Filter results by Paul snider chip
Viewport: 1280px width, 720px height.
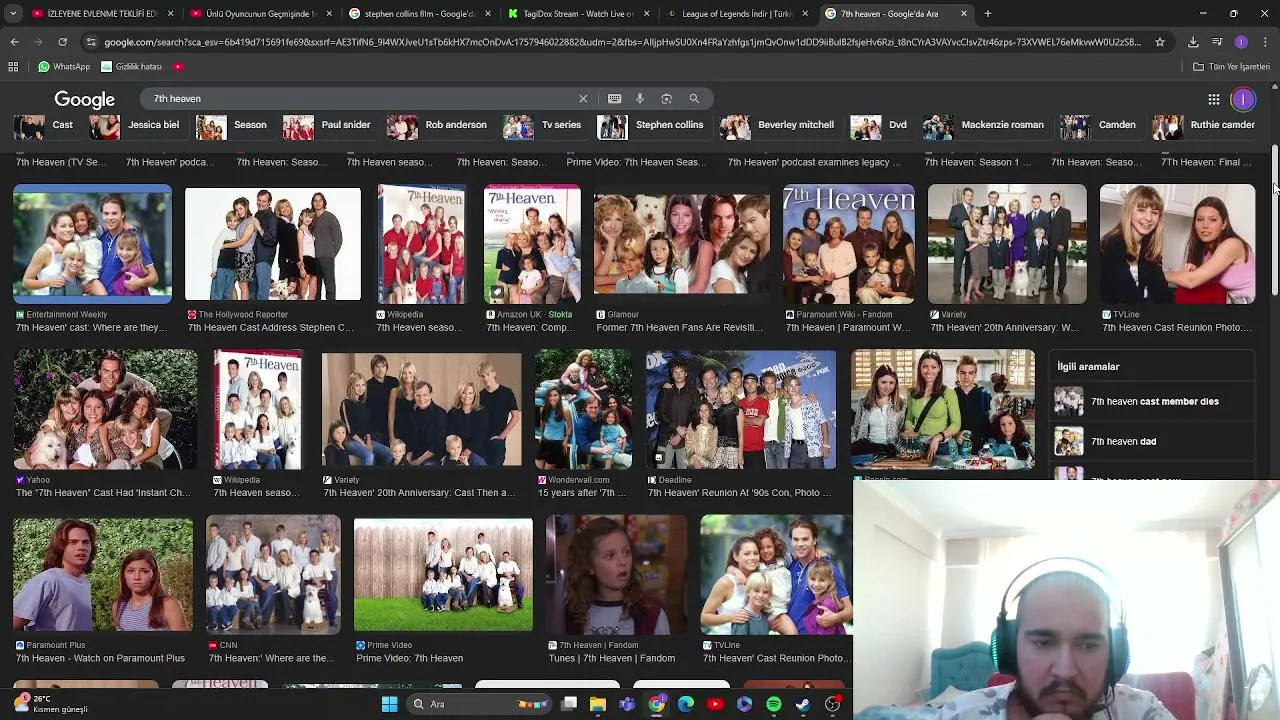(x=328, y=125)
